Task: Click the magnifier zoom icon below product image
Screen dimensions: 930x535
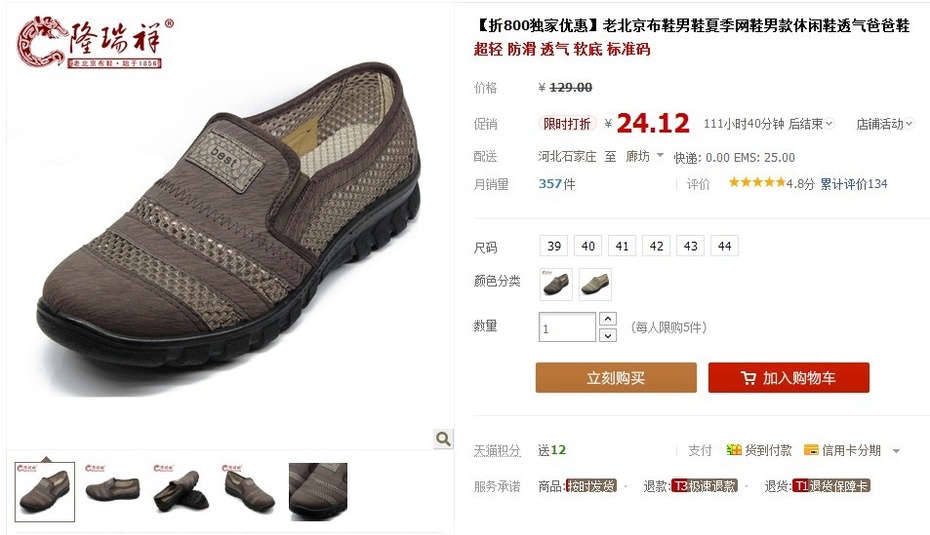Action: tap(443, 439)
